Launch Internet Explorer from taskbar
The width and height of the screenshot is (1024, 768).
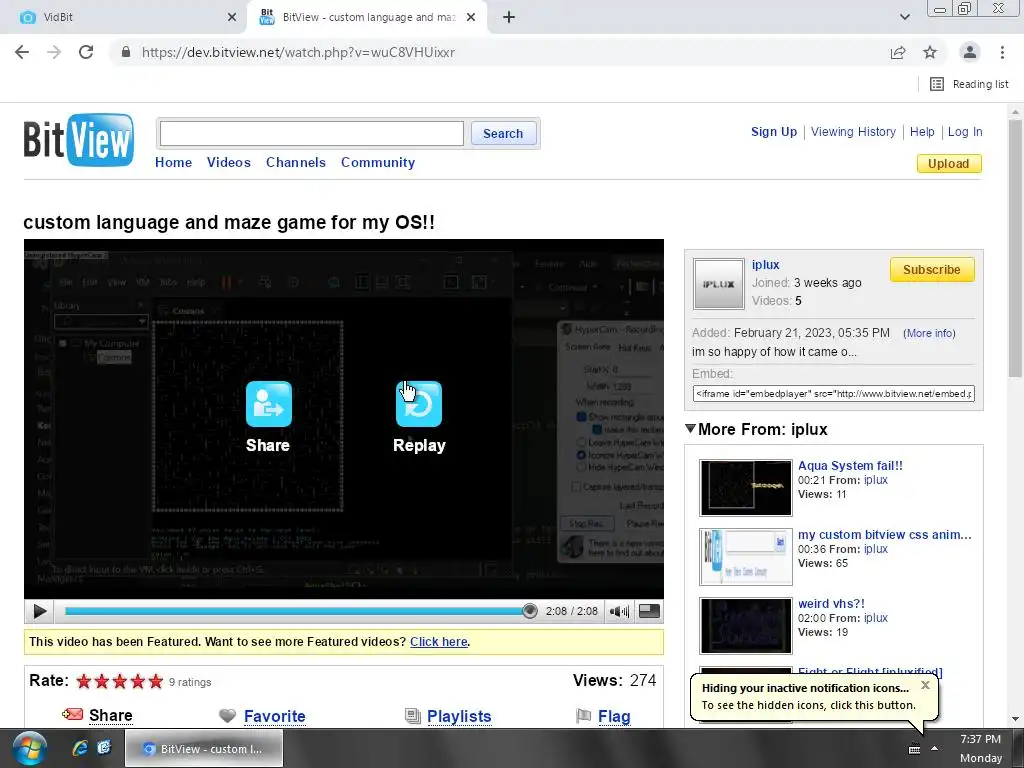(80, 748)
